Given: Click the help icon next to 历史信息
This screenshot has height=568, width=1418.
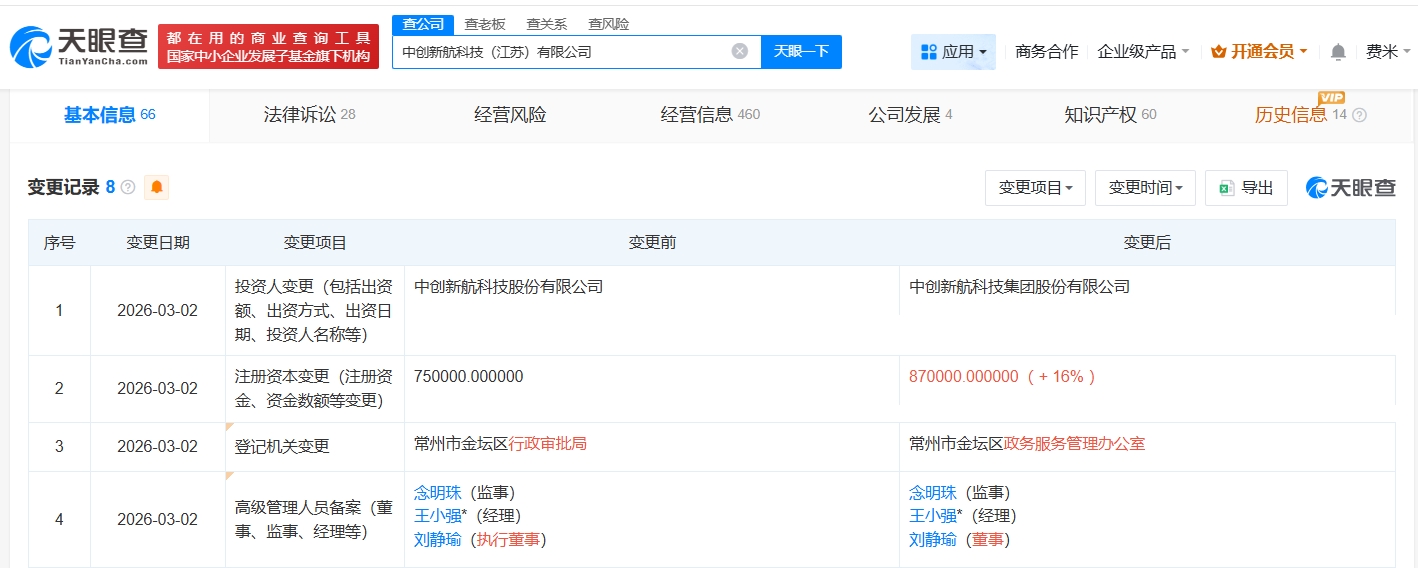Looking at the screenshot, I should coord(1359,115).
